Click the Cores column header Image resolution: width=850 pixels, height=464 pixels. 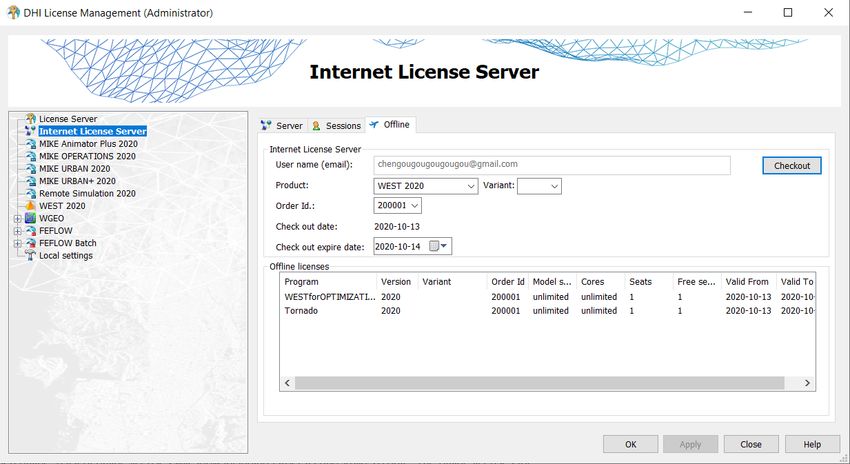click(x=600, y=282)
